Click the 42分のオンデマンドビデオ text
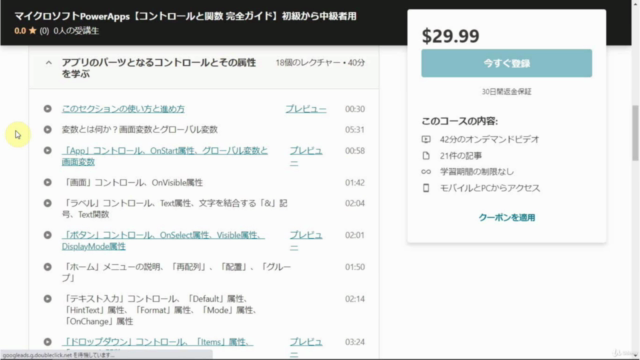This screenshot has height=360, width=640. pyautogui.click(x=489, y=139)
